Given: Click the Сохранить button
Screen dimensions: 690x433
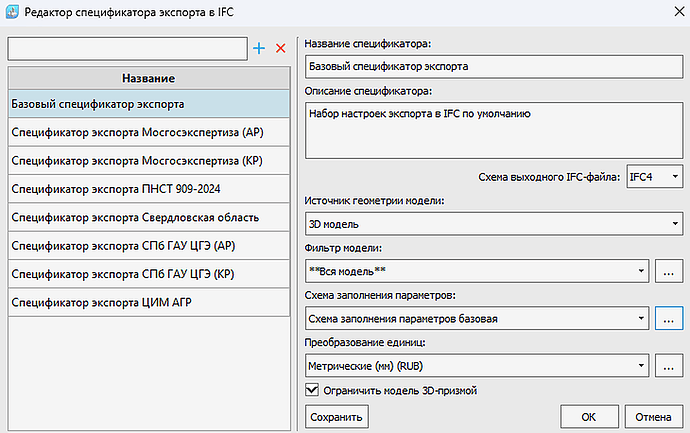Looking at the screenshot, I should (337, 417).
